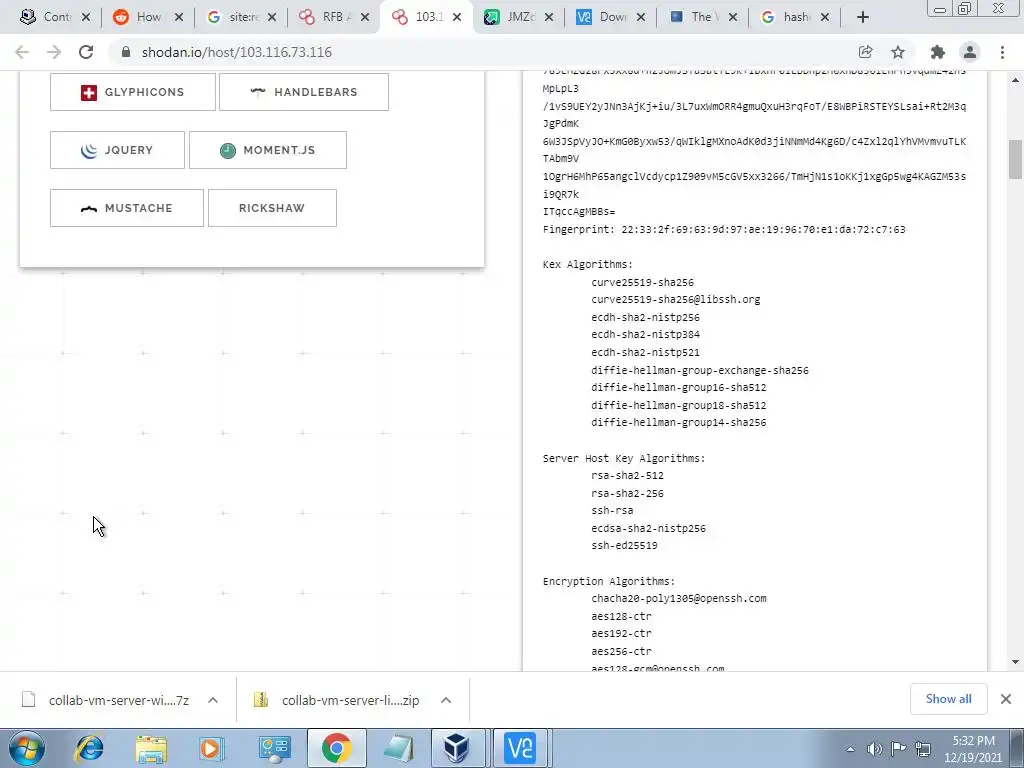
Task: Open Chrome three-dot menu
Action: [1002, 52]
